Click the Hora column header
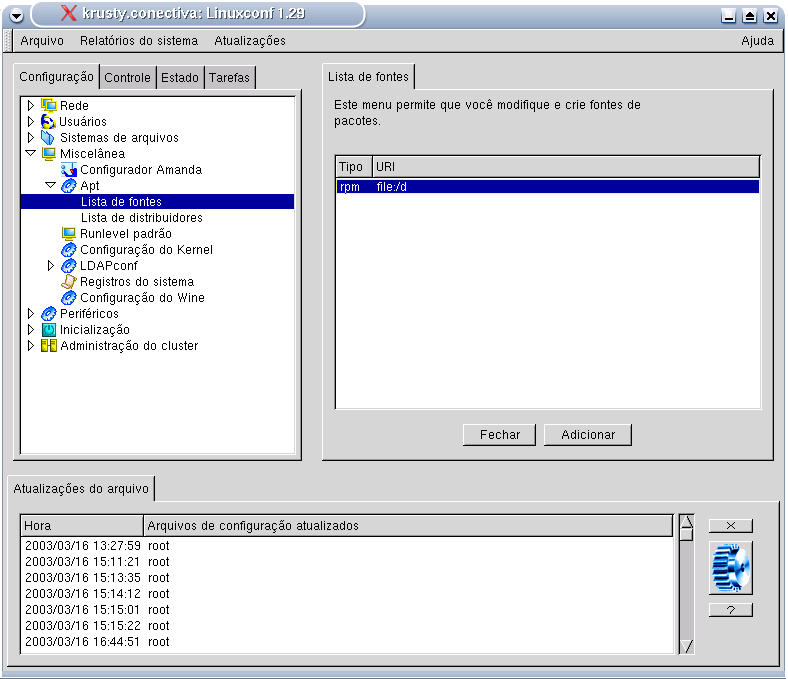Viewport: 788px width, 679px height. coord(82,526)
